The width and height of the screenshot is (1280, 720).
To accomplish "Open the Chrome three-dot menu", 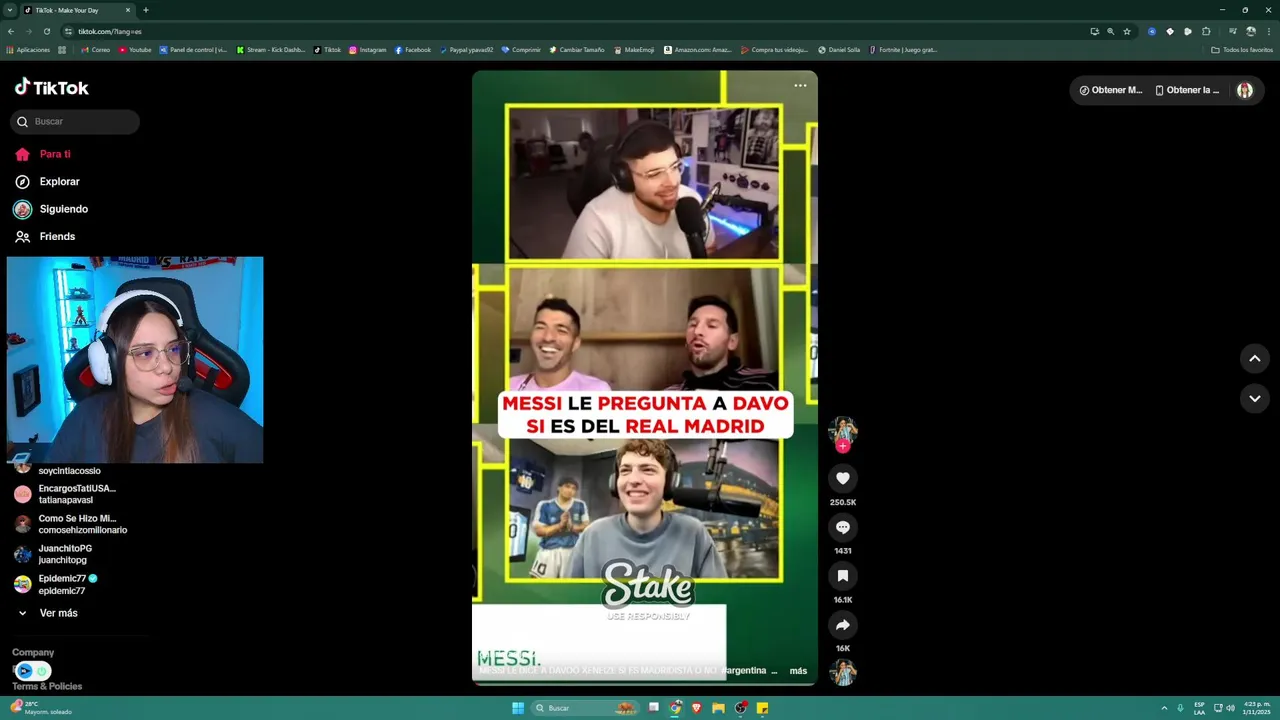I will click(1268, 31).
